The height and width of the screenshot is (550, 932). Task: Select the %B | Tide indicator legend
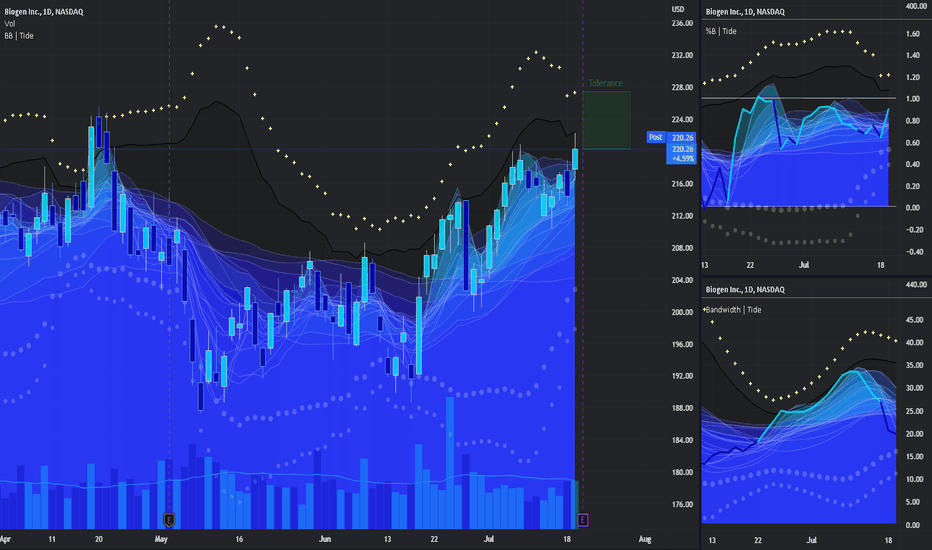coord(721,32)
